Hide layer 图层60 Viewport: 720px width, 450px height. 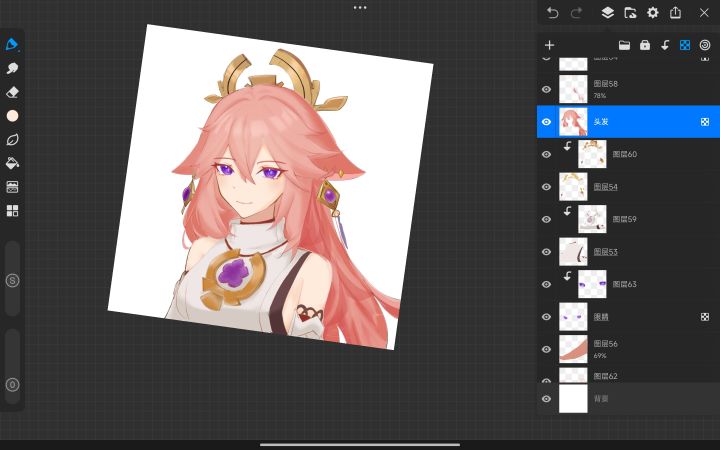click(x=546, y=154)
